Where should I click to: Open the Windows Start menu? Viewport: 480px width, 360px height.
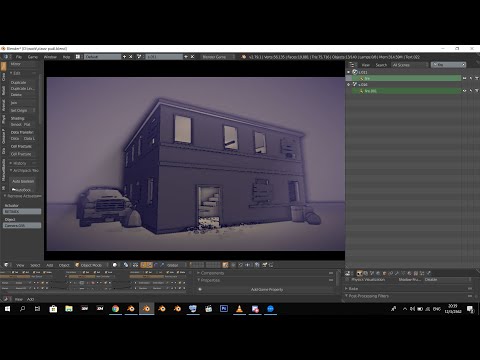(x=7, y=309)
